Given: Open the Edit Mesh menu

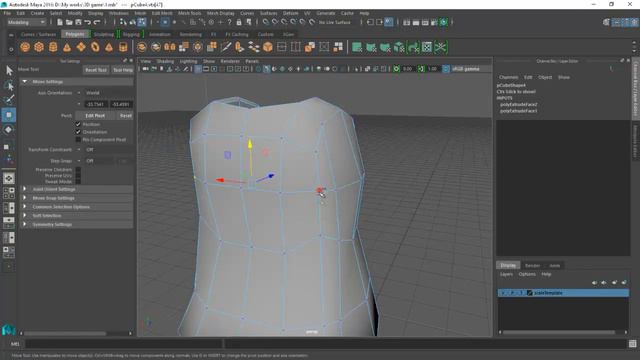Looking at the screenshot, I should 162,13.
